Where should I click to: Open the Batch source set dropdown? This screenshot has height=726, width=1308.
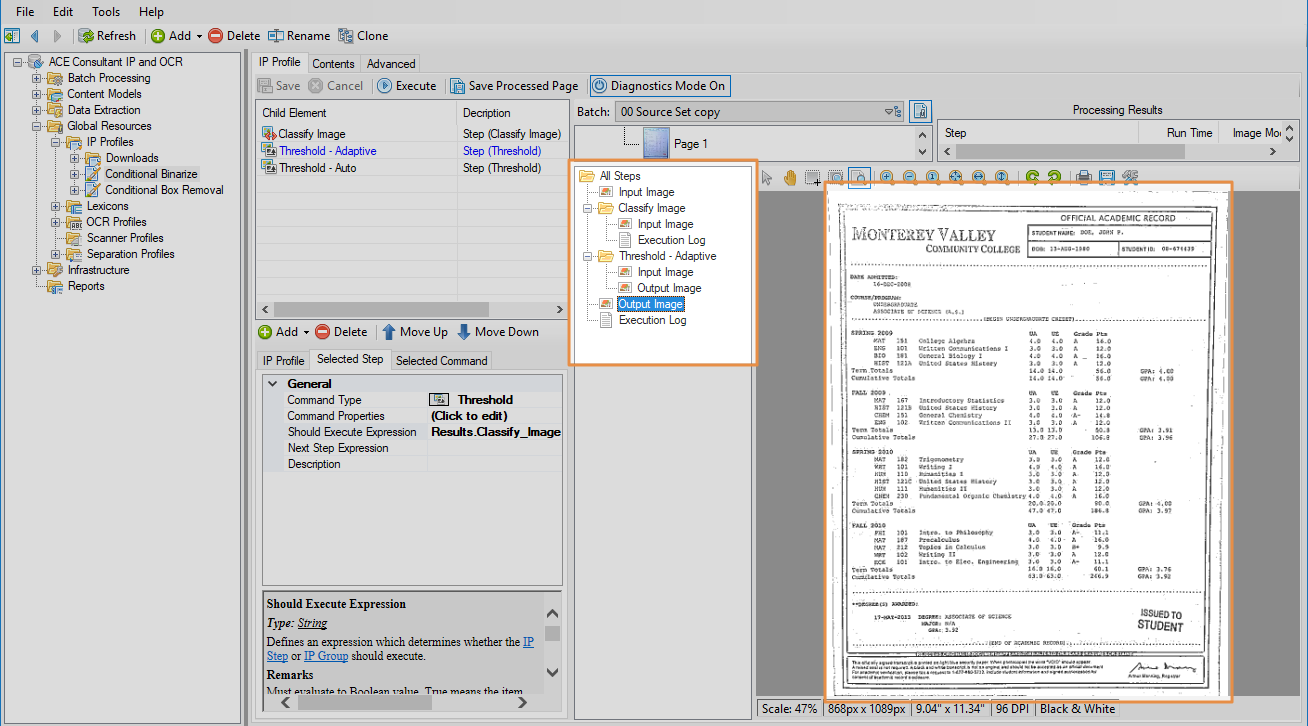click(889, 112)
